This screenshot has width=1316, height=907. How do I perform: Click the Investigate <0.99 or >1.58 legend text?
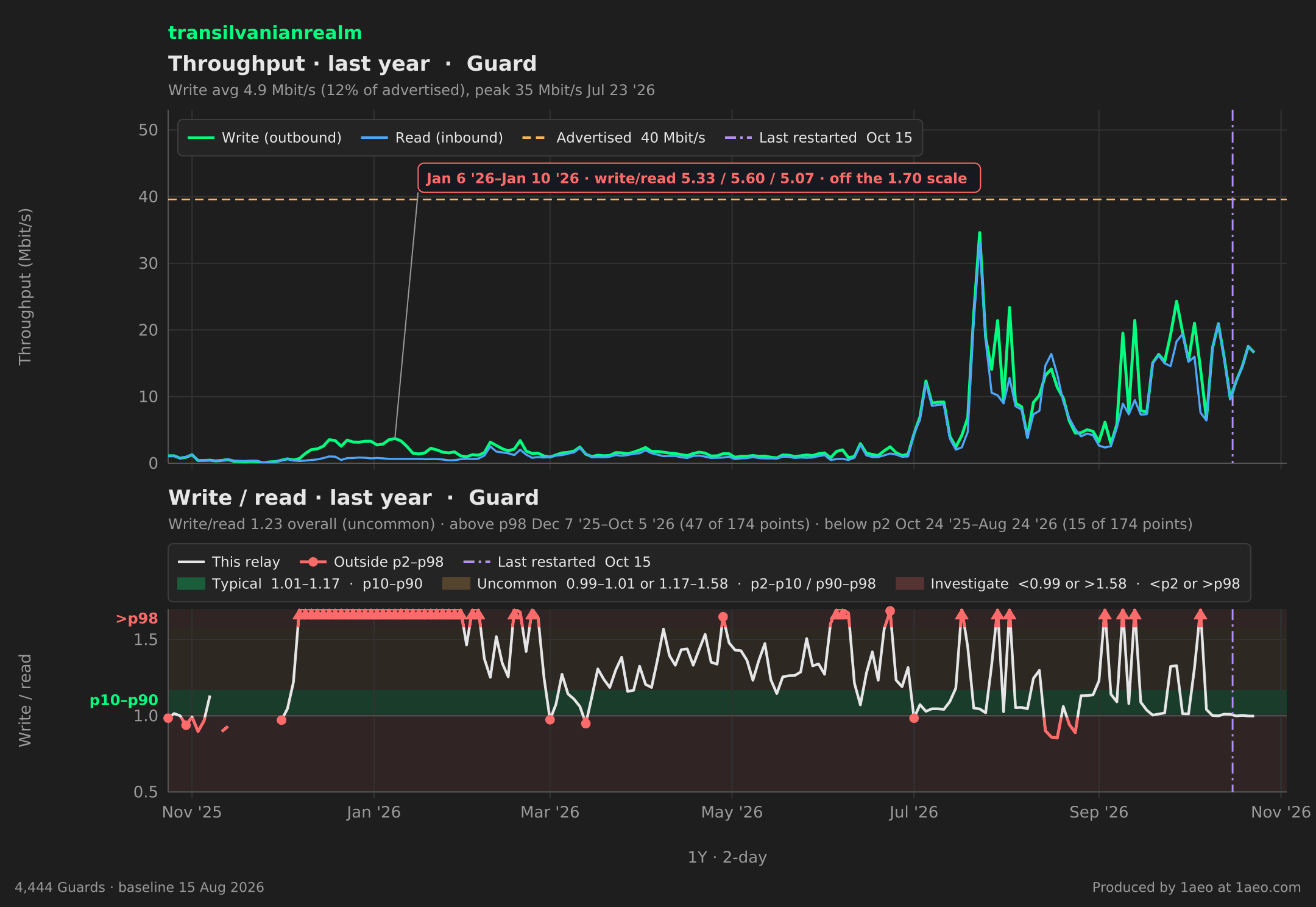1085,584
